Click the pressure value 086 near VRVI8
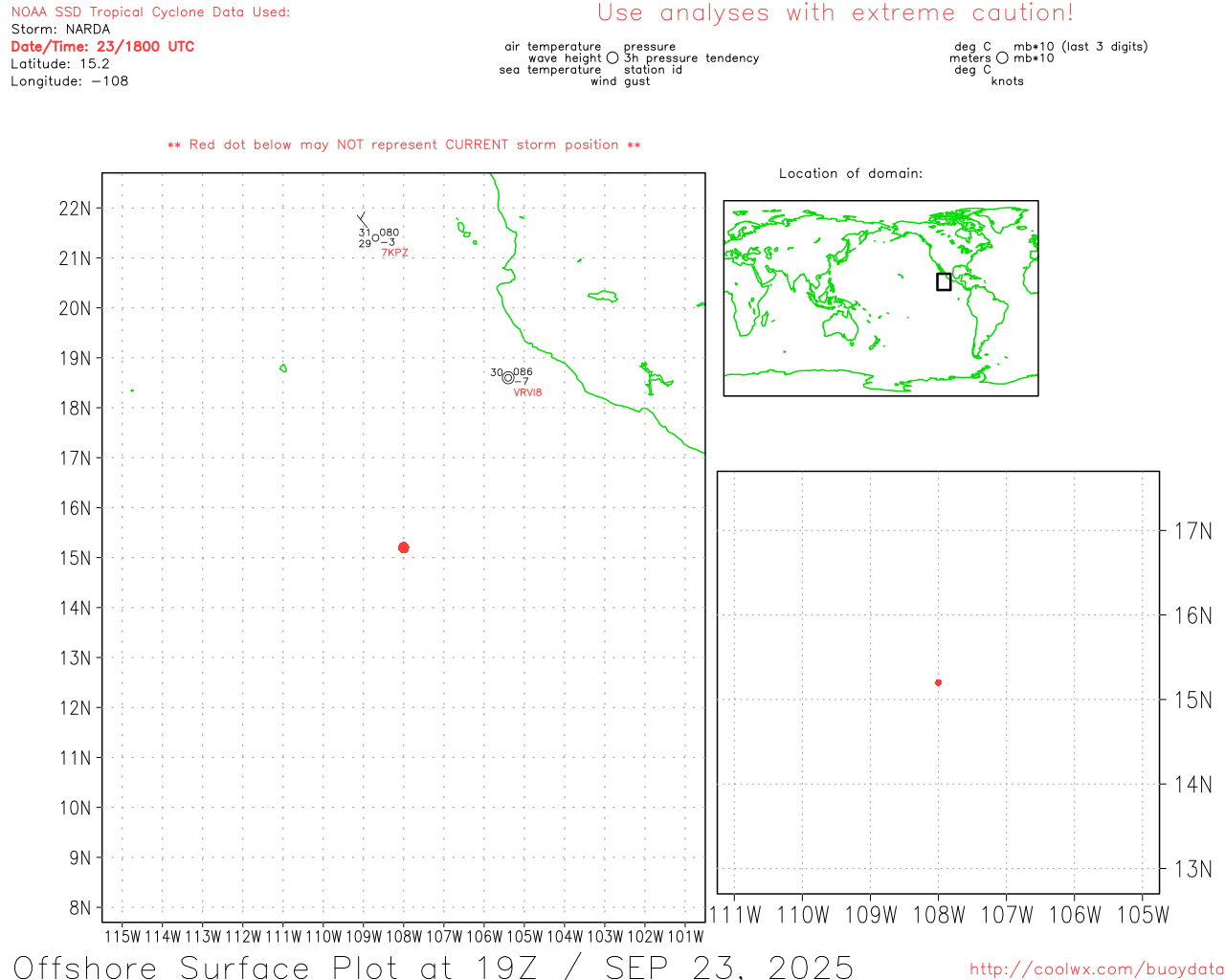This screenshot has height=980, width=1225. [x=523, y=372]
